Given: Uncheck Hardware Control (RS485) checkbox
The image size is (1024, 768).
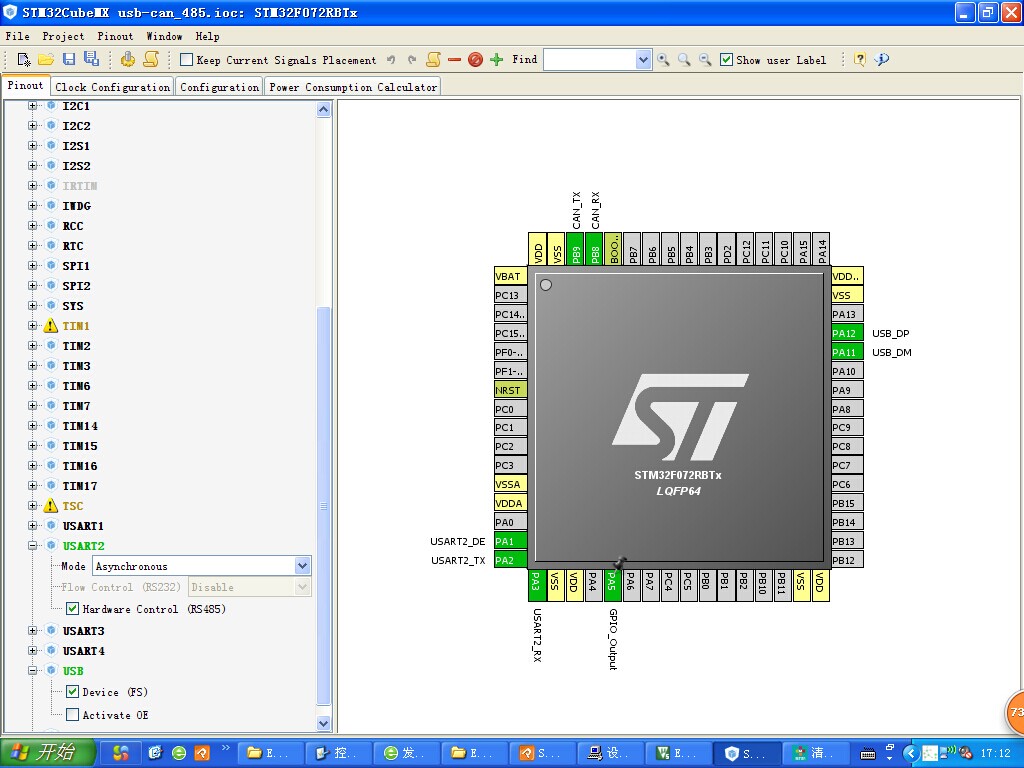Looking at the screenshot, I should coord(72,609).
